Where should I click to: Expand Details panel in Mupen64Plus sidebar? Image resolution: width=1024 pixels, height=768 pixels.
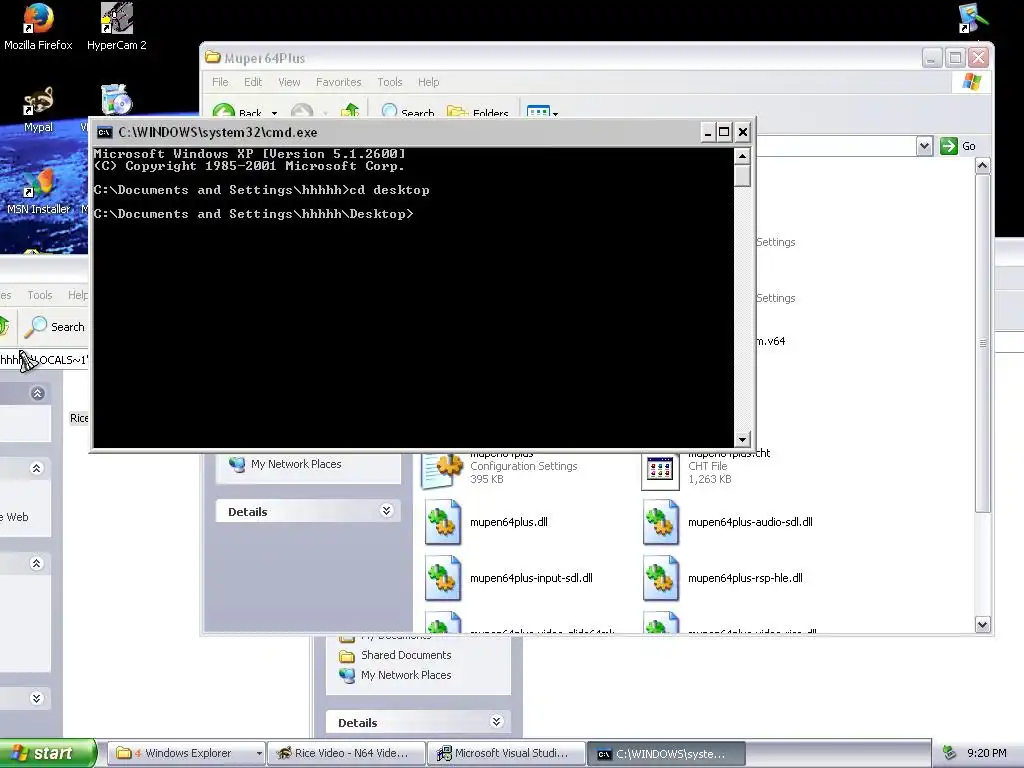tap(387, 511)
